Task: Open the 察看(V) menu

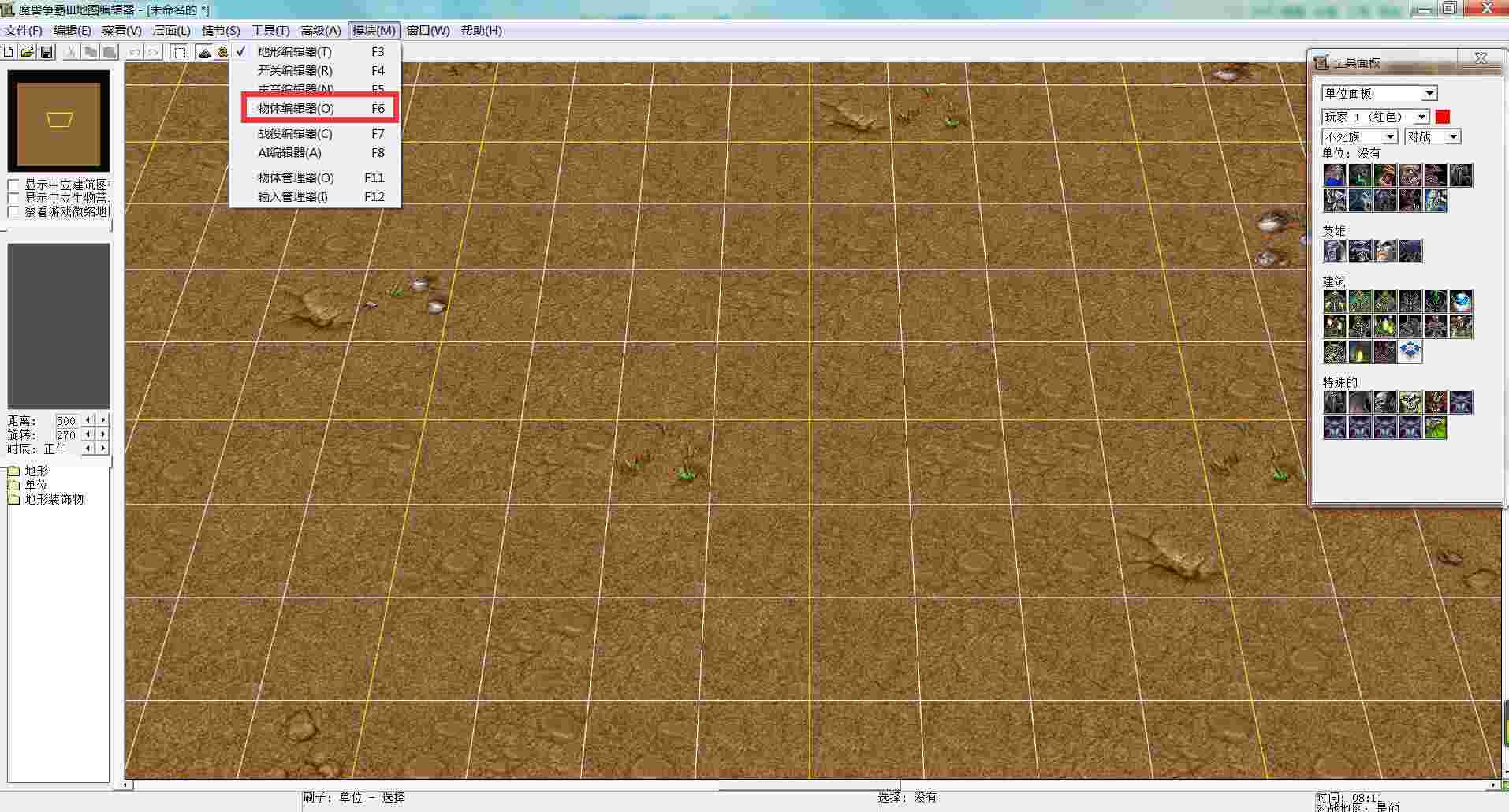Action: [121, 31]
